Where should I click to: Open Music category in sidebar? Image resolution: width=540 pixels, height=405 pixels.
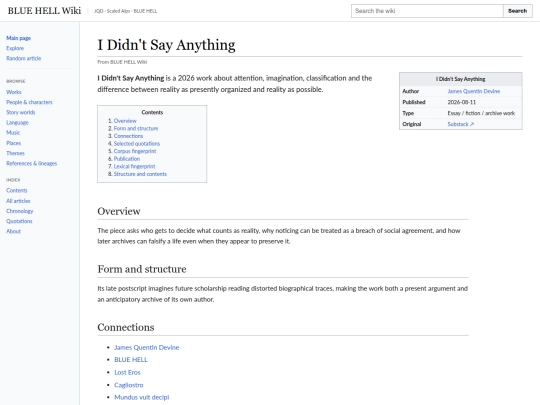[x=13, y=133]
